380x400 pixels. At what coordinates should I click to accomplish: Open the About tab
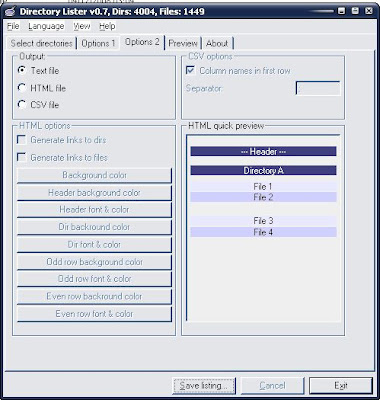point(217,43)
